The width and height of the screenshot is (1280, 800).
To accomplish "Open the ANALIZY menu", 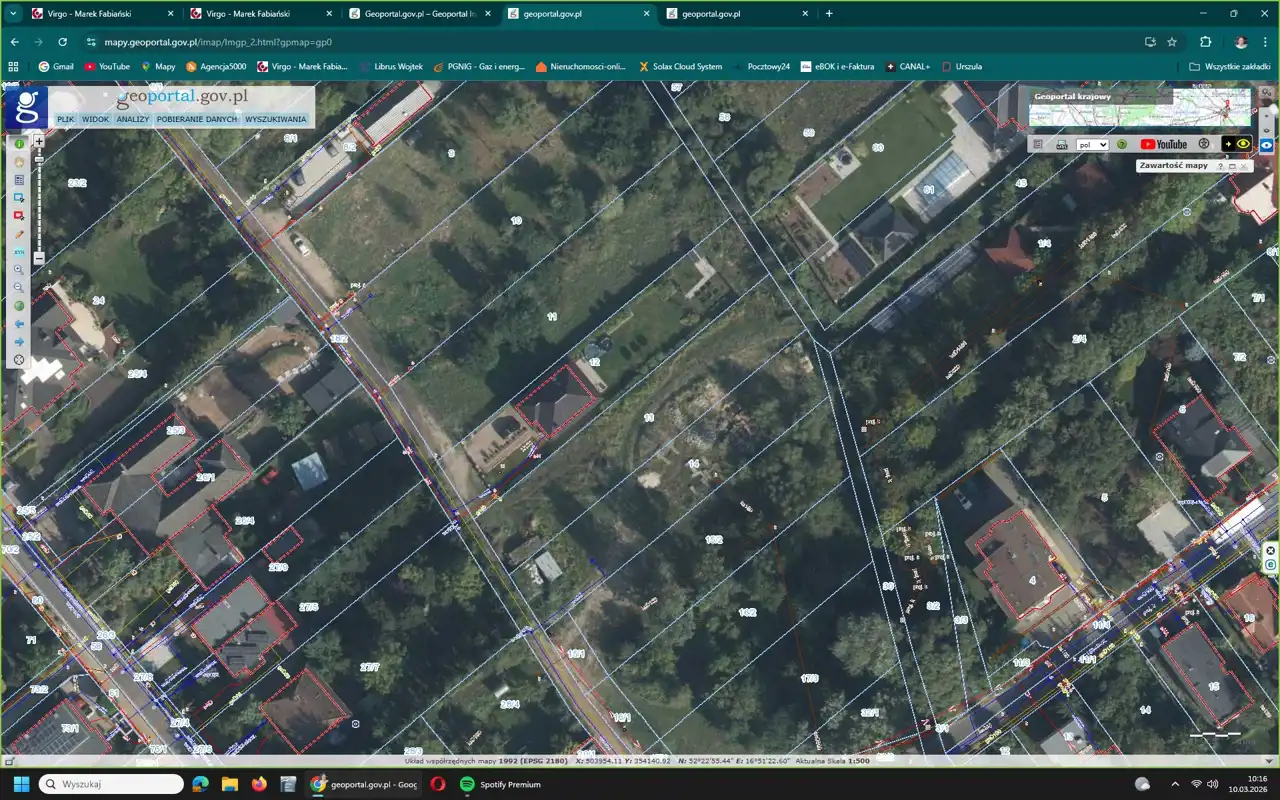I will [132, 119].
